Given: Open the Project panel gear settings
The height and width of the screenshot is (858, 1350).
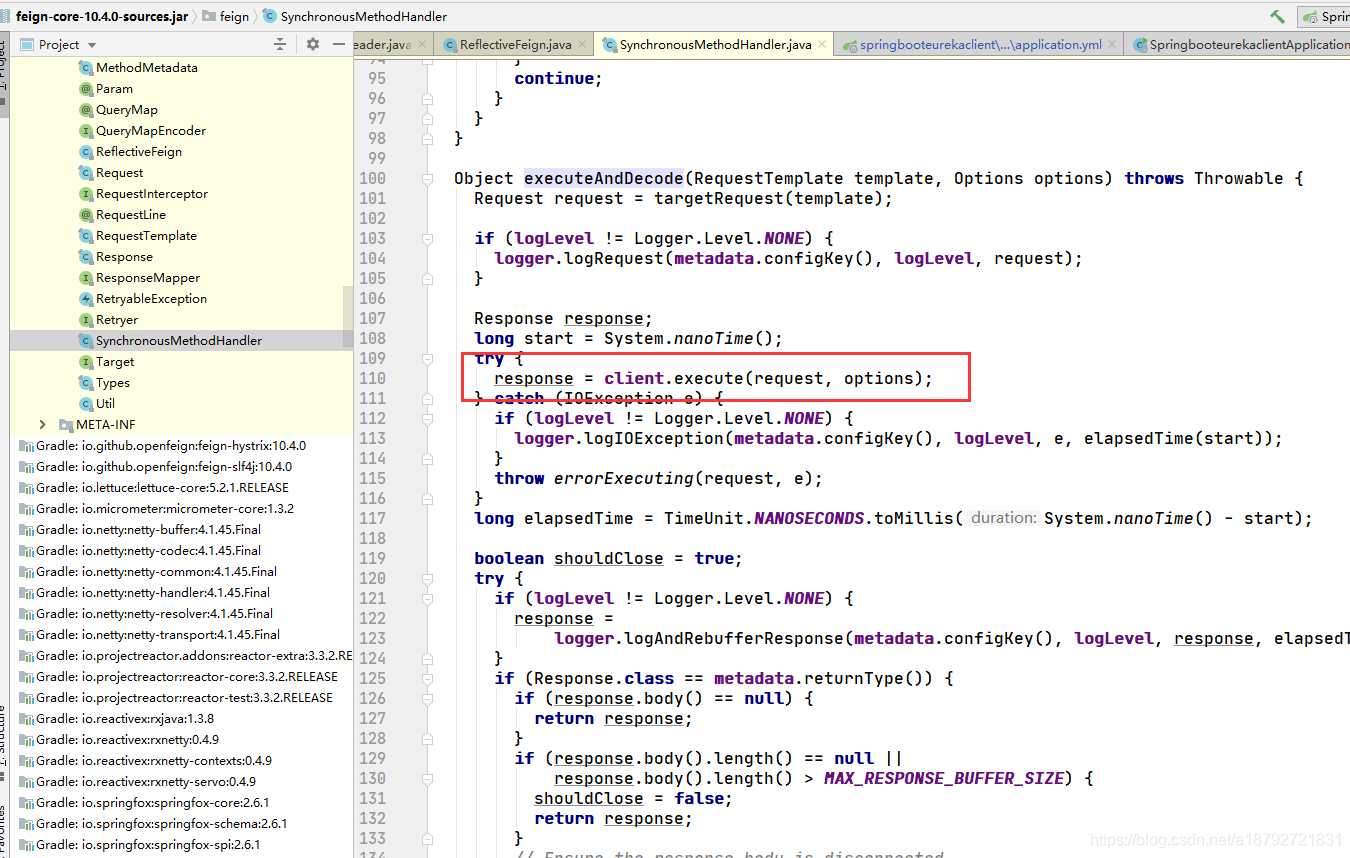Looking at the screenshot, I should click(313, 44).
